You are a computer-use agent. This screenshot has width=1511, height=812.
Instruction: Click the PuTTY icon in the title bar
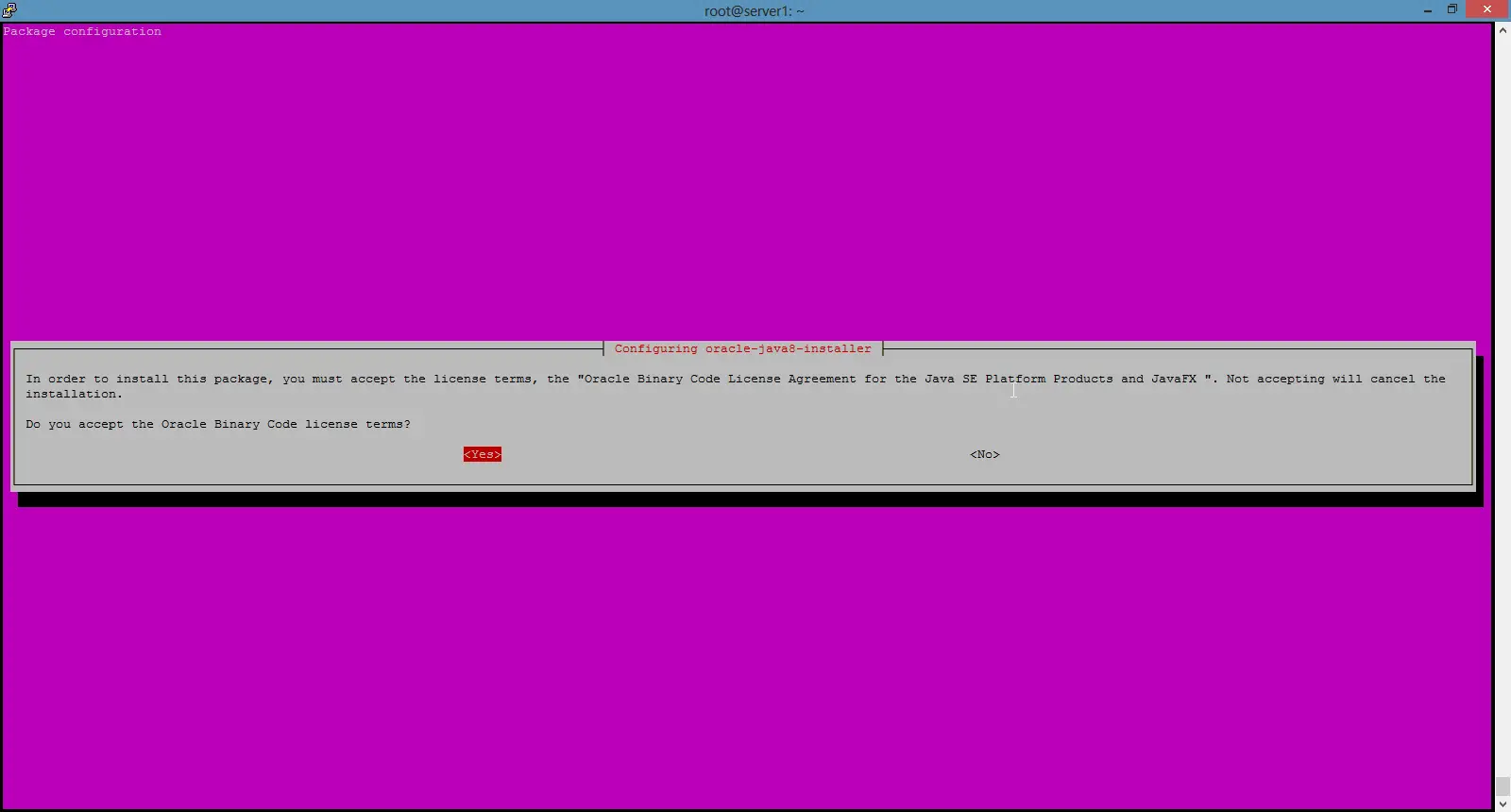(9, 10)
